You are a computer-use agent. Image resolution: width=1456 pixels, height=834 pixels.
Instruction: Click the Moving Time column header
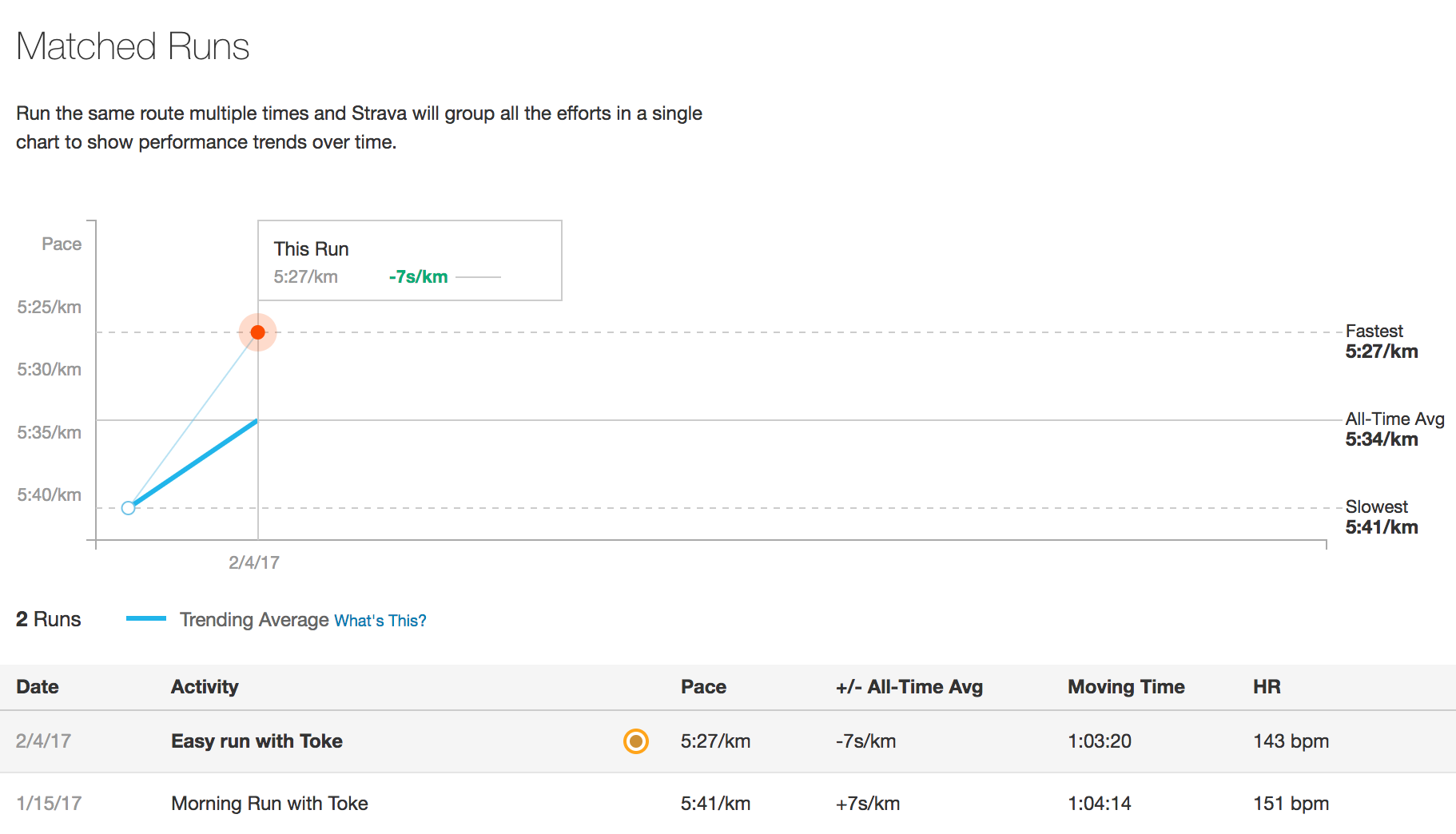coord(1126,687)
